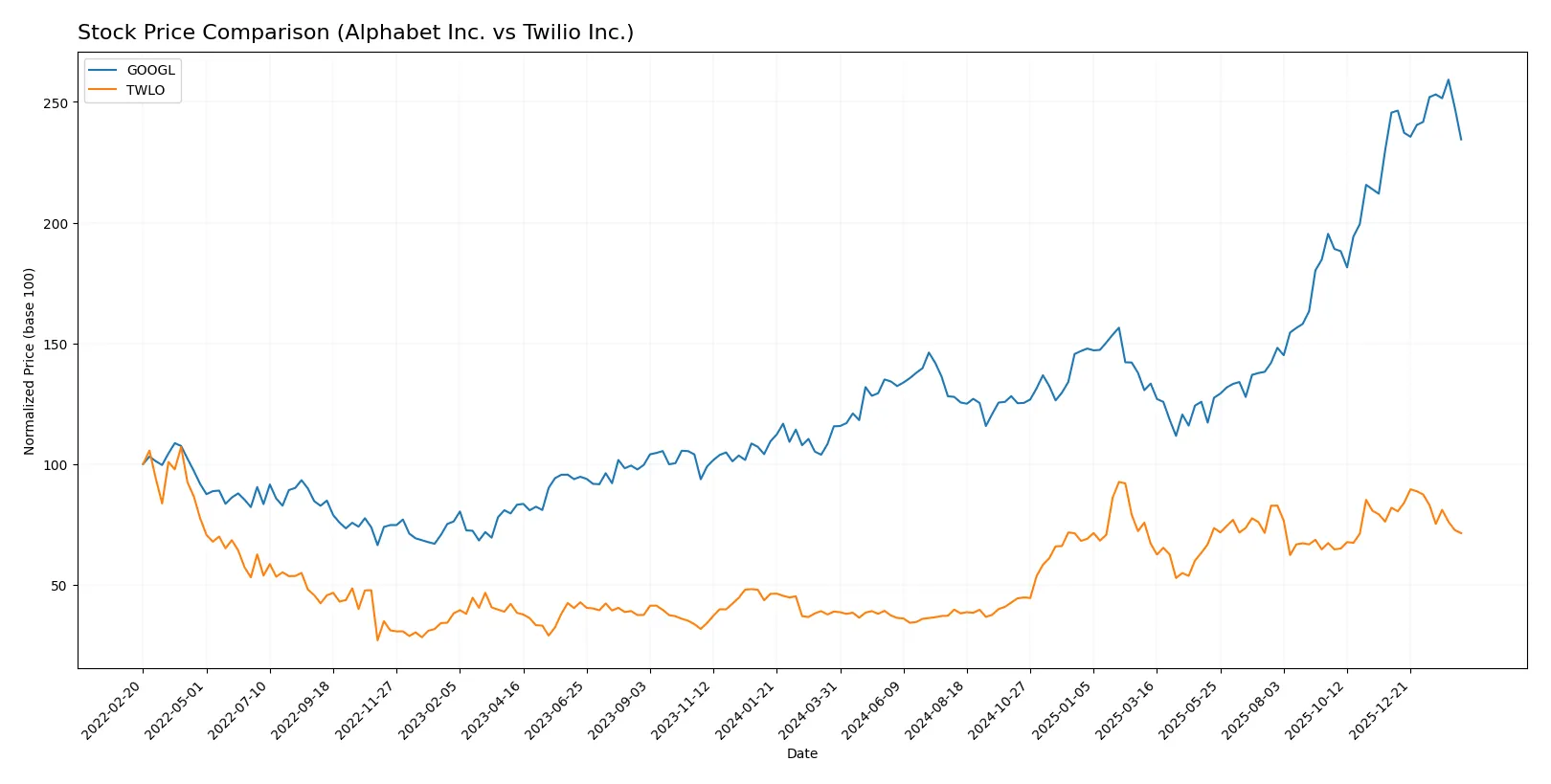Click the Normalized Price y-axis label
The height and width of the screenshot is (784, 1551).
(29, 361)
